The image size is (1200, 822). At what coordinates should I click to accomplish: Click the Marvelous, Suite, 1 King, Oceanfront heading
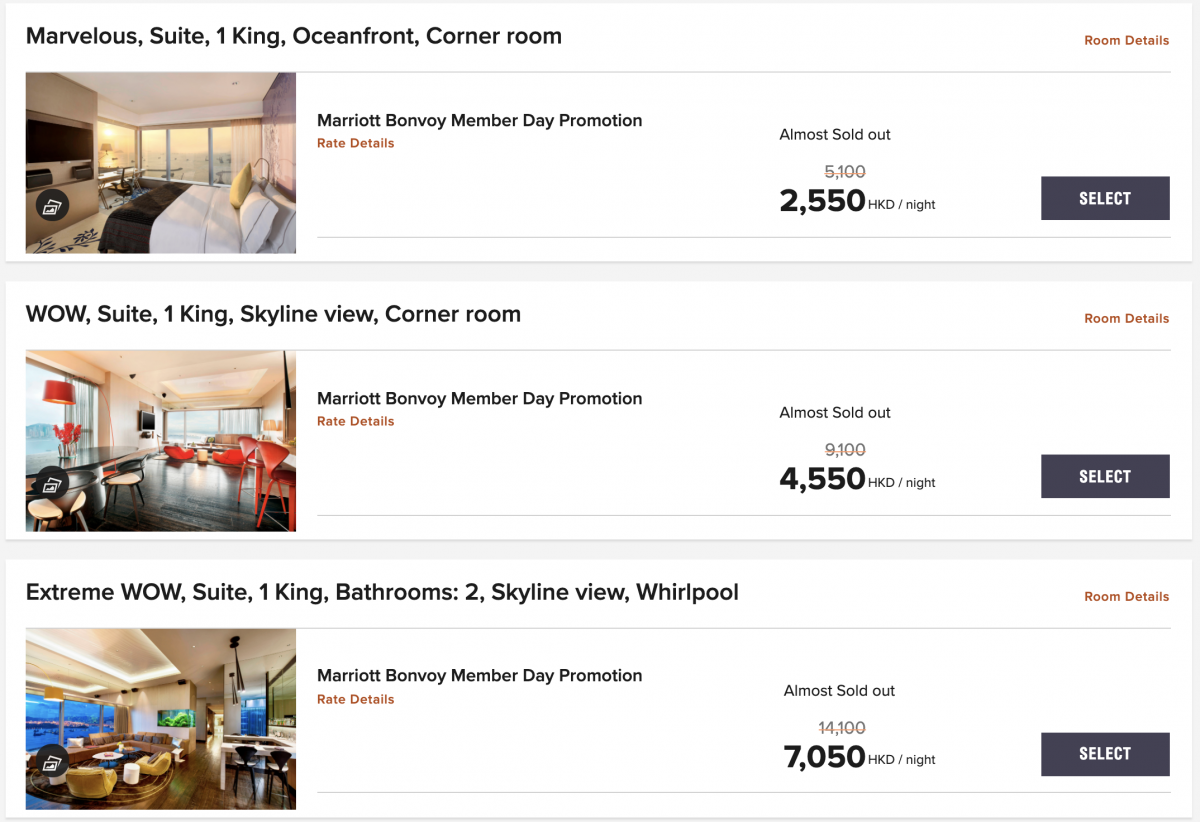pos(294,37)
